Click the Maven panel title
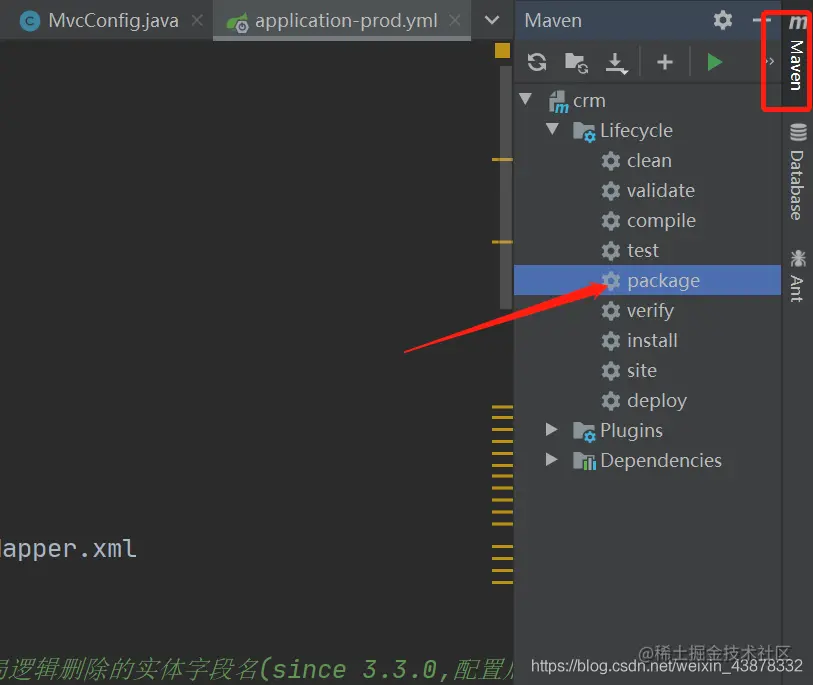The image size is (813, 685). (553, 21)
